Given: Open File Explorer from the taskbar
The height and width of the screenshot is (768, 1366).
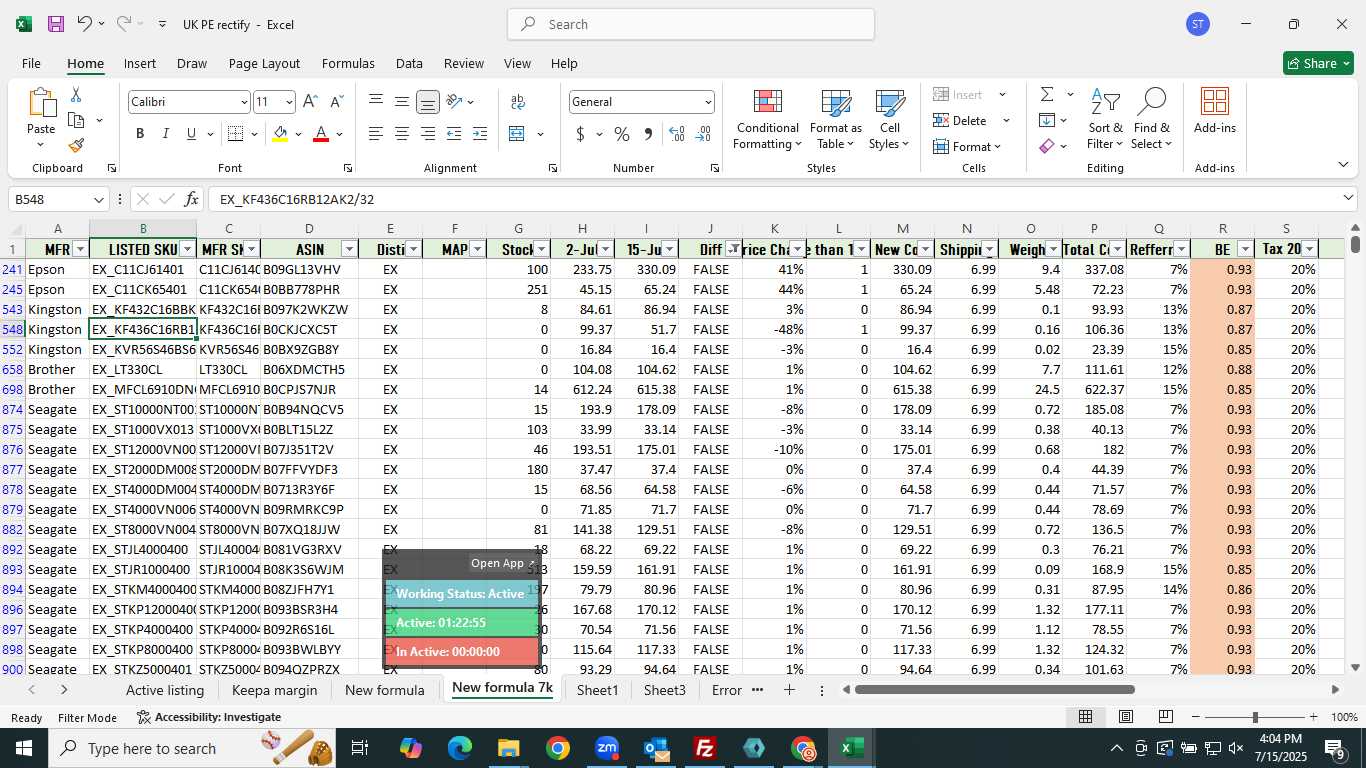Looking at the screenshot, I should tap(509, 748).
